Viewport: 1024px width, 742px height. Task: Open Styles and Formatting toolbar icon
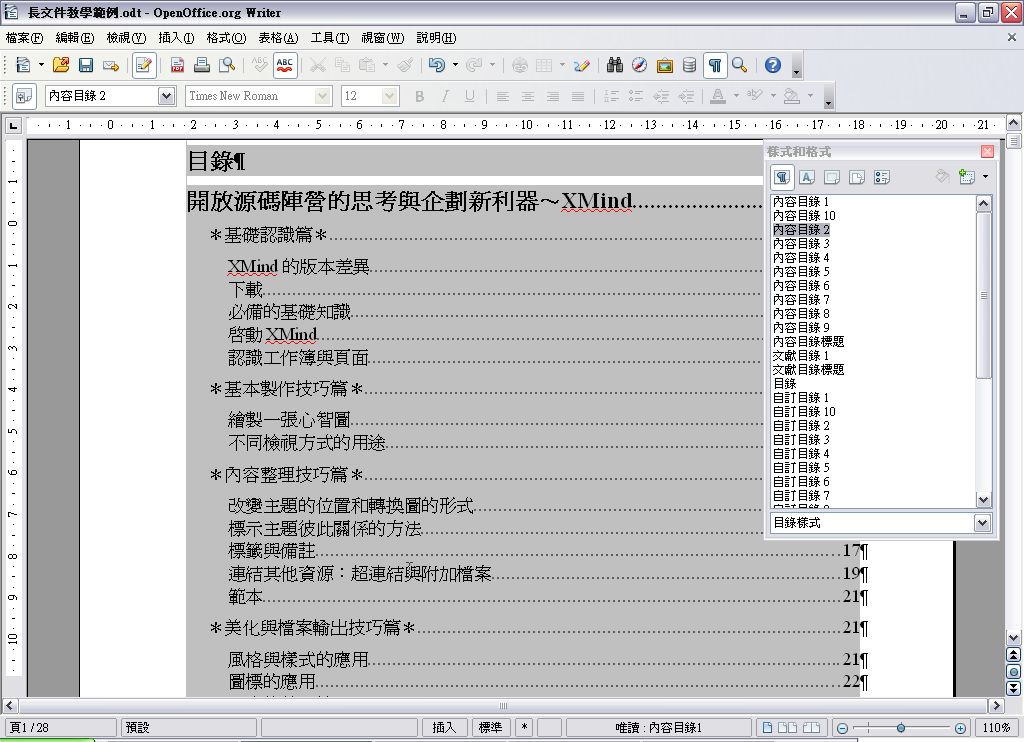(x=24, y=96)
